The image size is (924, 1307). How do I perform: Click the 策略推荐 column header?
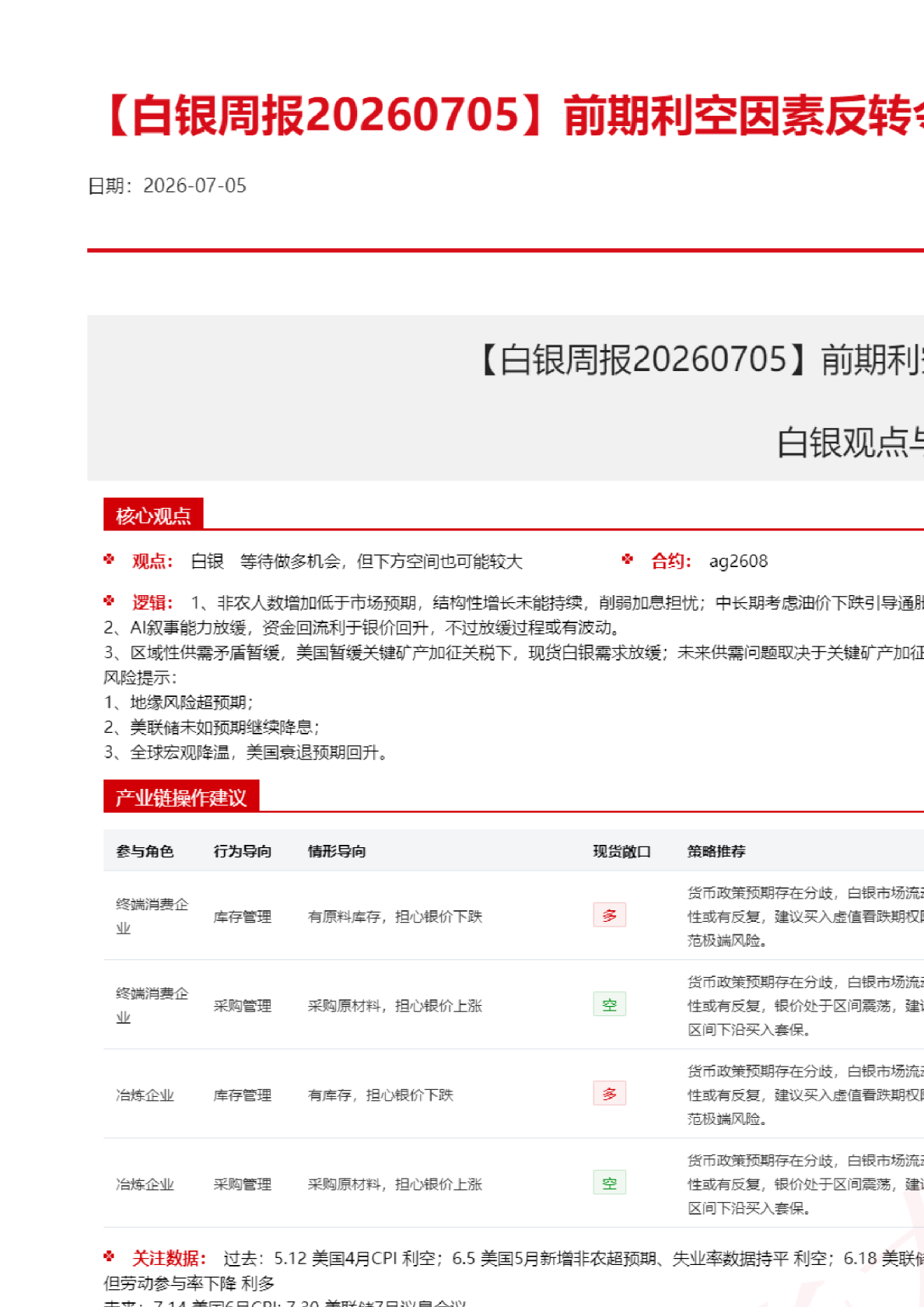716,851
